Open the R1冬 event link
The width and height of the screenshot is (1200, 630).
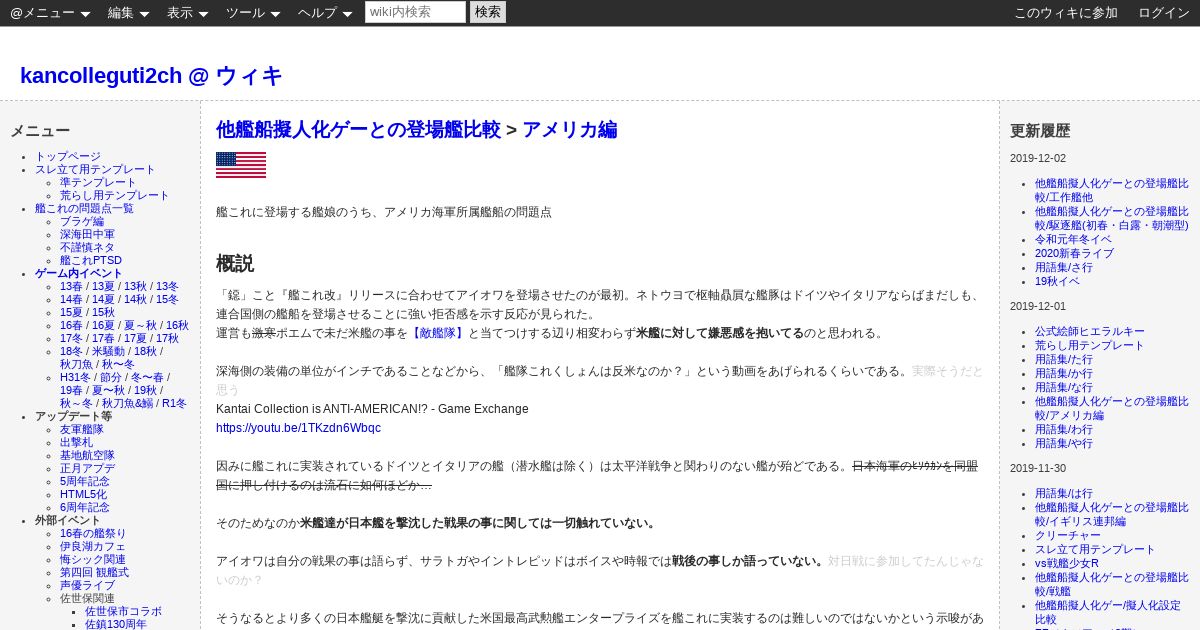174,404
